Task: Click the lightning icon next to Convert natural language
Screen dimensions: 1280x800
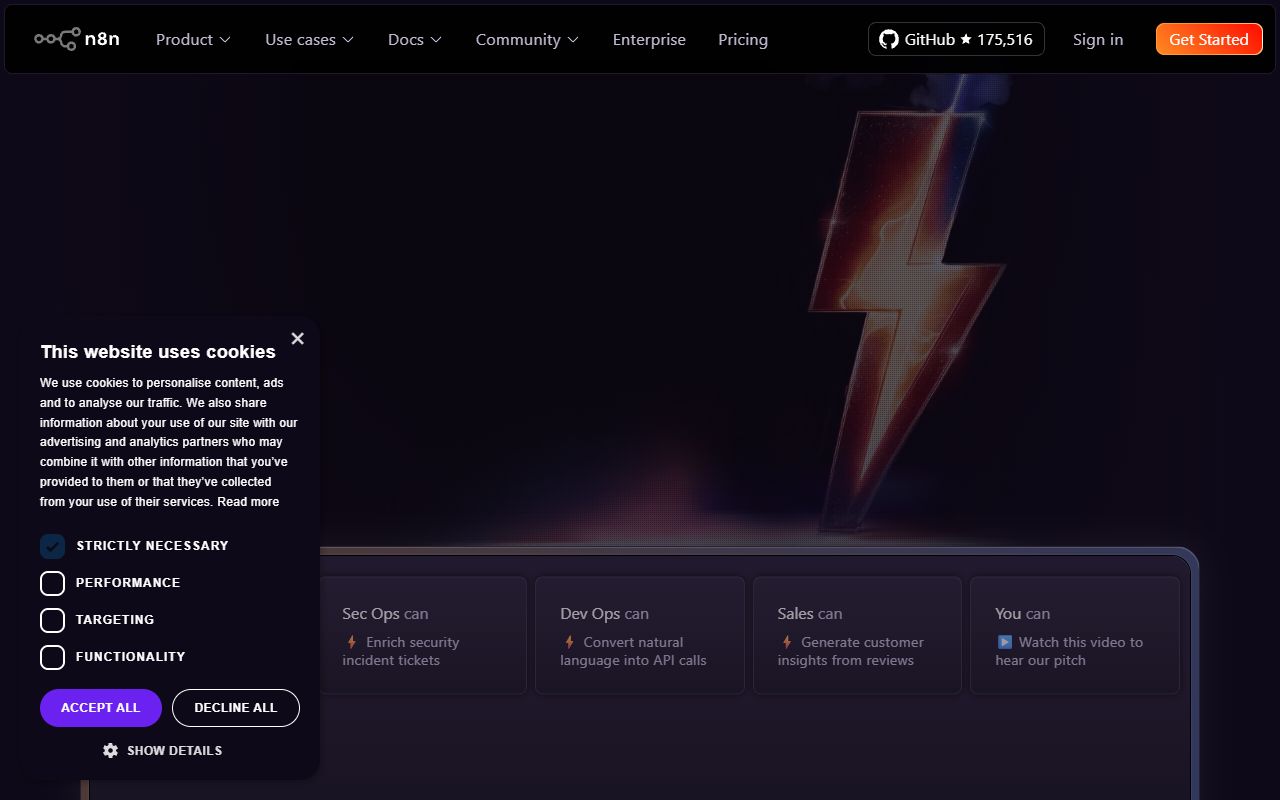Action: (568, 642)
